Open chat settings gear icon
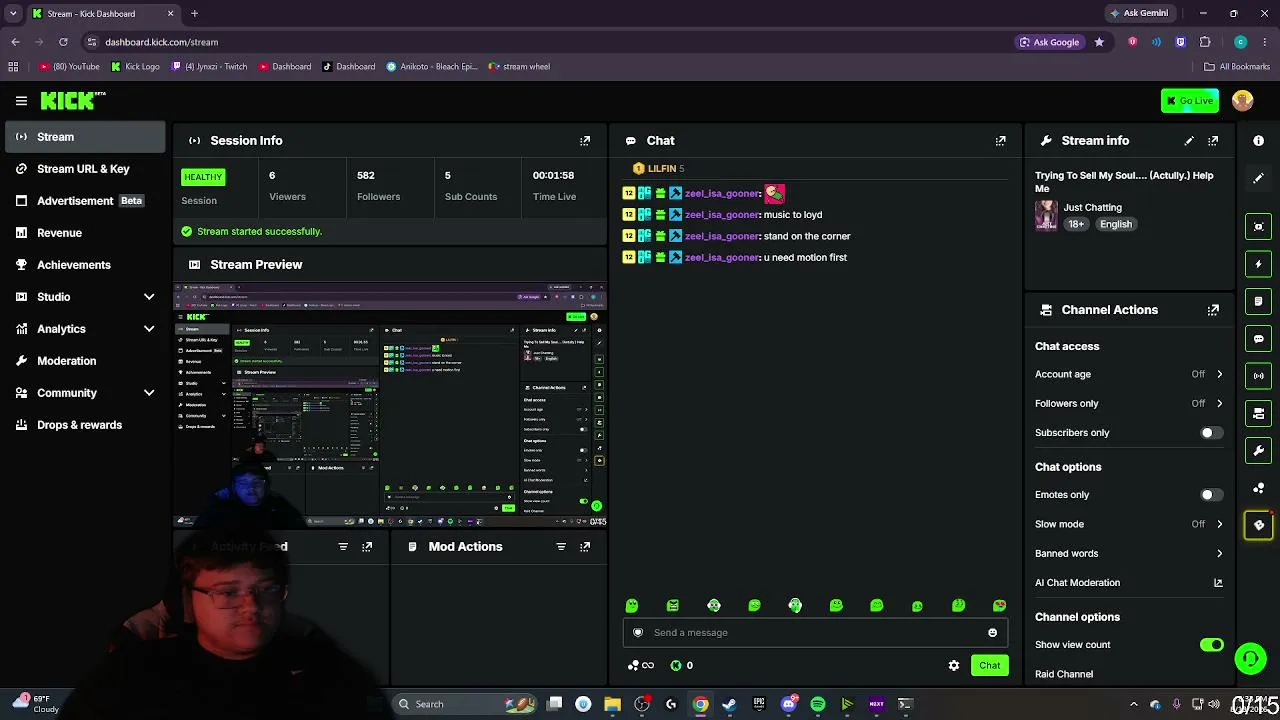1280x720 pixels. click(x=954, y=665)
